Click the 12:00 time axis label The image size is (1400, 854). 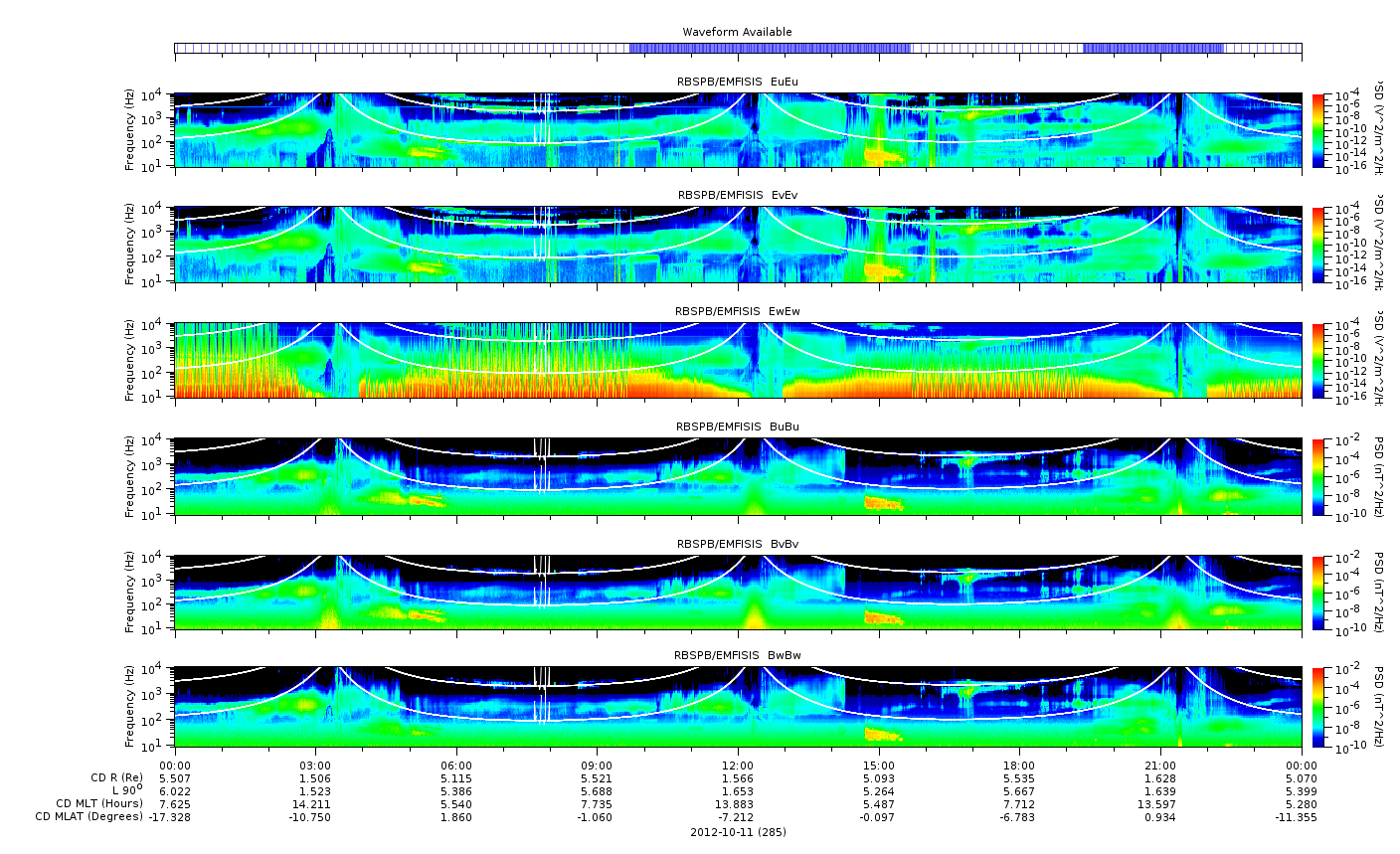[x=738, y=765]
